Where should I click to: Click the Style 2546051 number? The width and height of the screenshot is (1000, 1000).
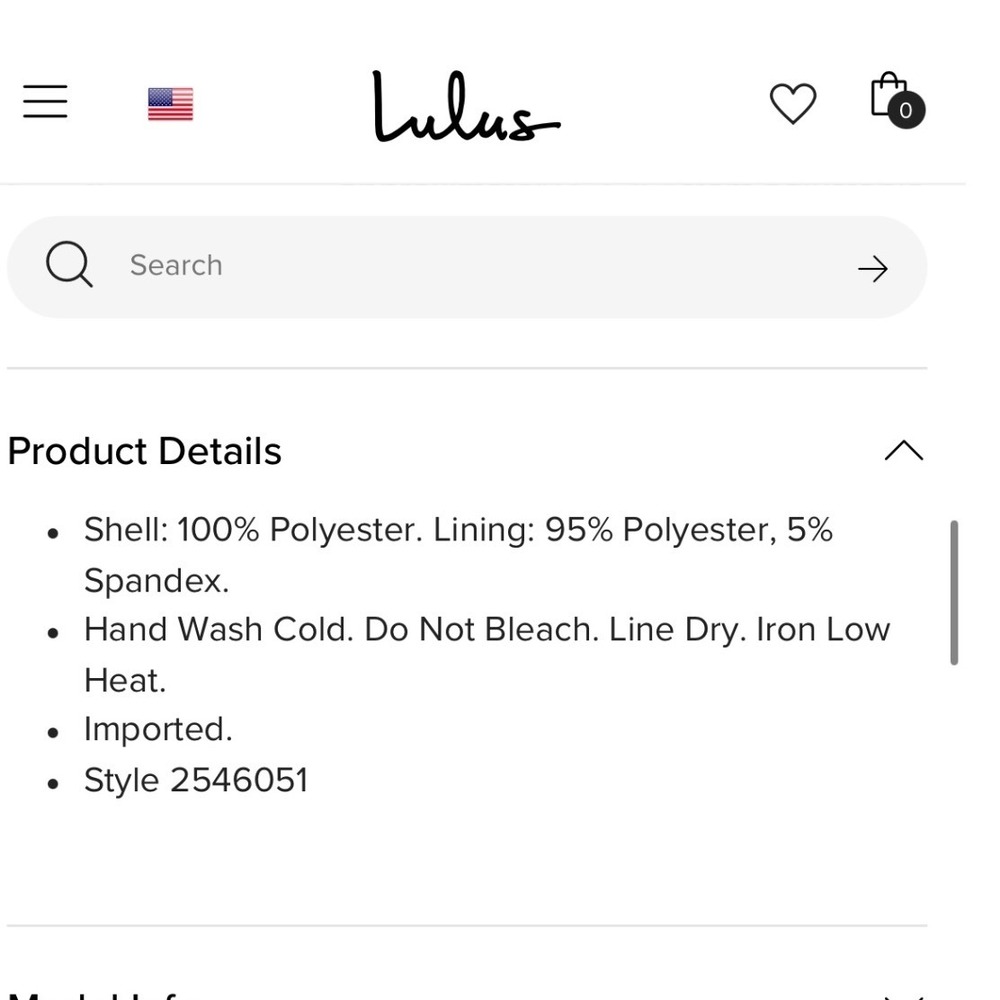coord(239,780)
